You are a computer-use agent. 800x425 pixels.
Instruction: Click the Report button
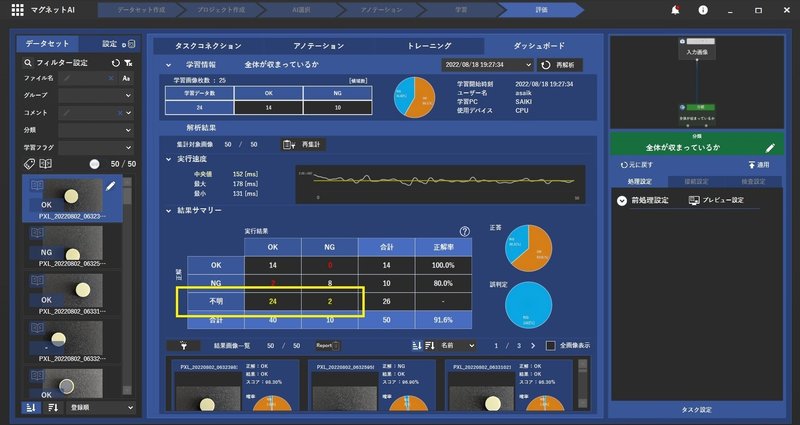pyautogui.click(x=328, y=345)
